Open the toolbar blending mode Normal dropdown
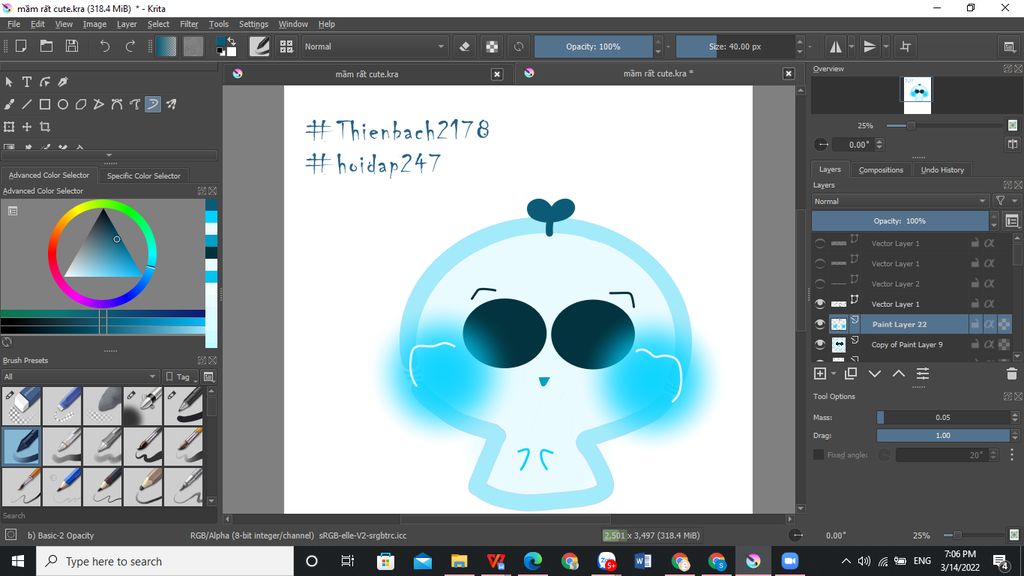Viewport: 1024px width, 576px height. [x=374, y=46]
